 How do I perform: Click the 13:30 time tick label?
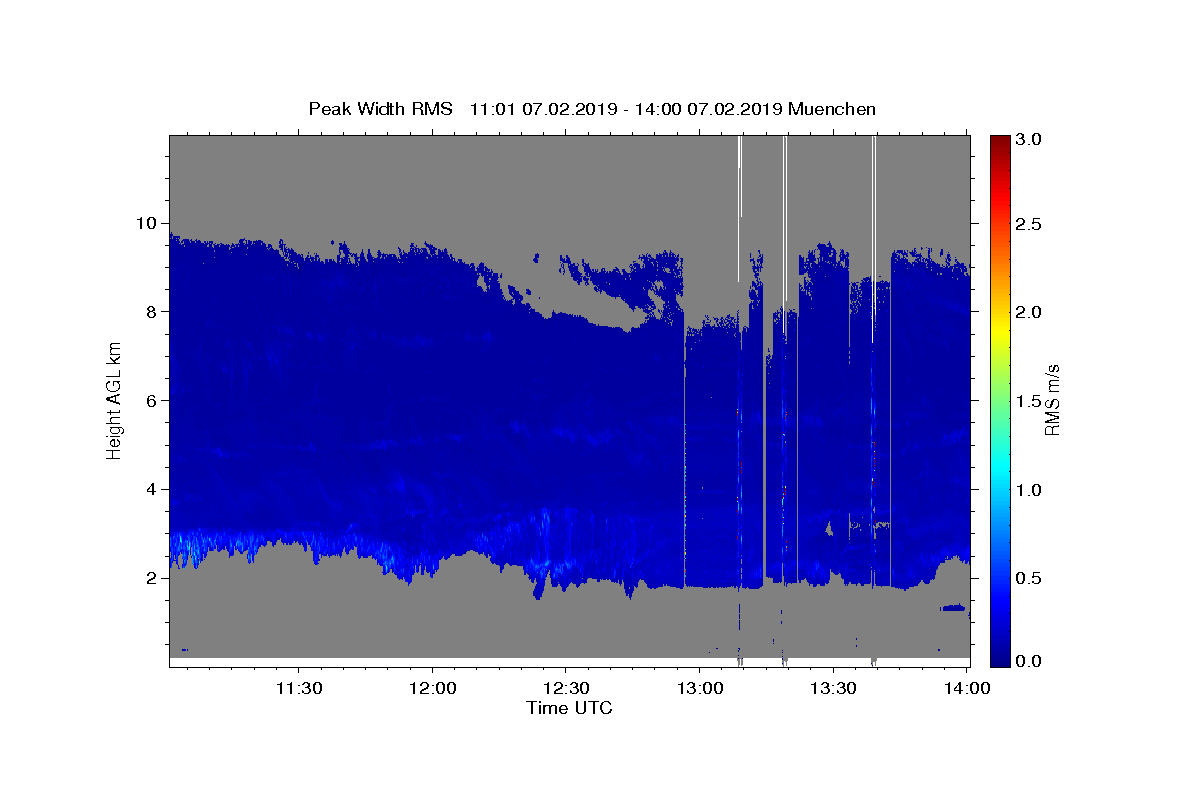tap(833, 688)
